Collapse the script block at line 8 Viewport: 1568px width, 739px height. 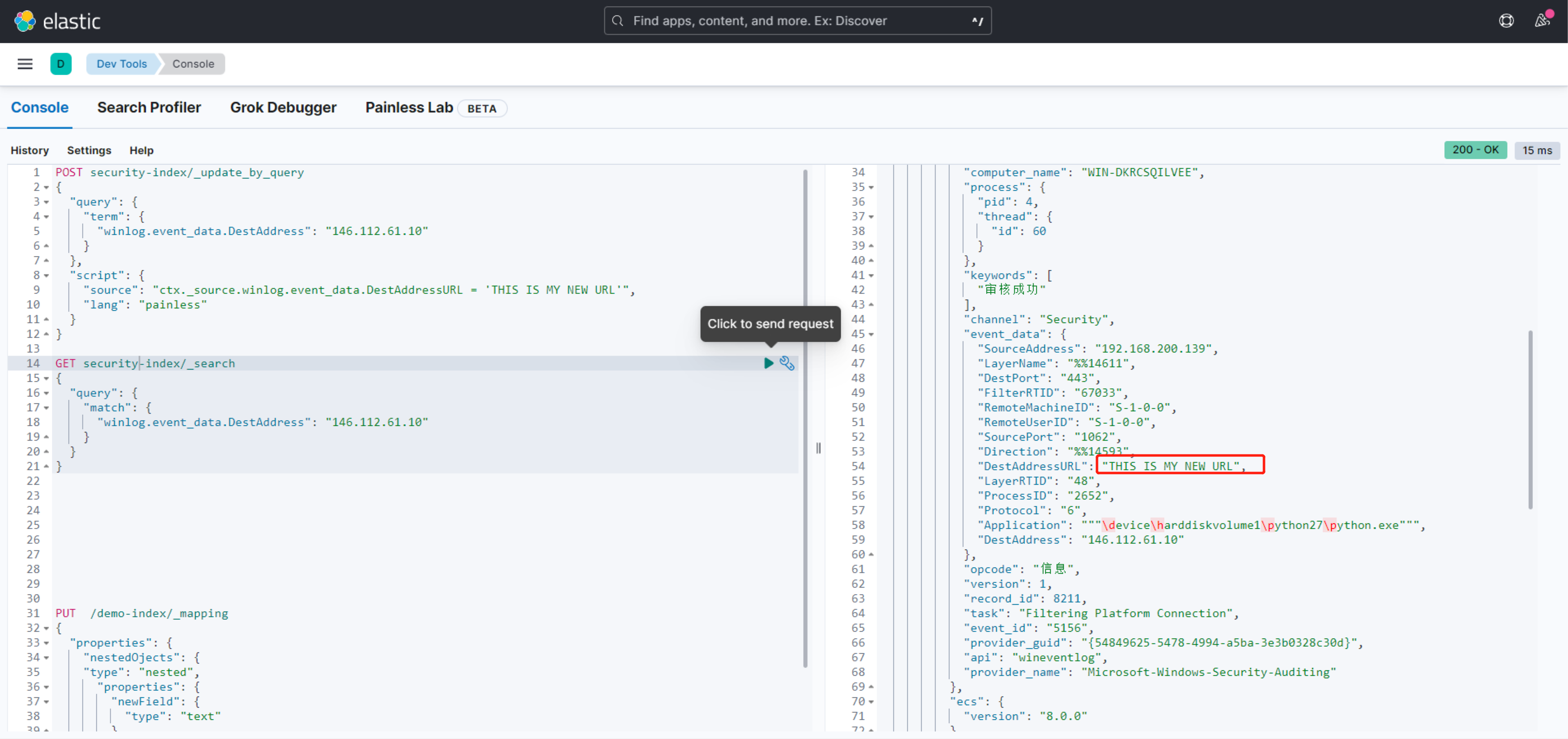pyautogui.click(x=46, y=276)
